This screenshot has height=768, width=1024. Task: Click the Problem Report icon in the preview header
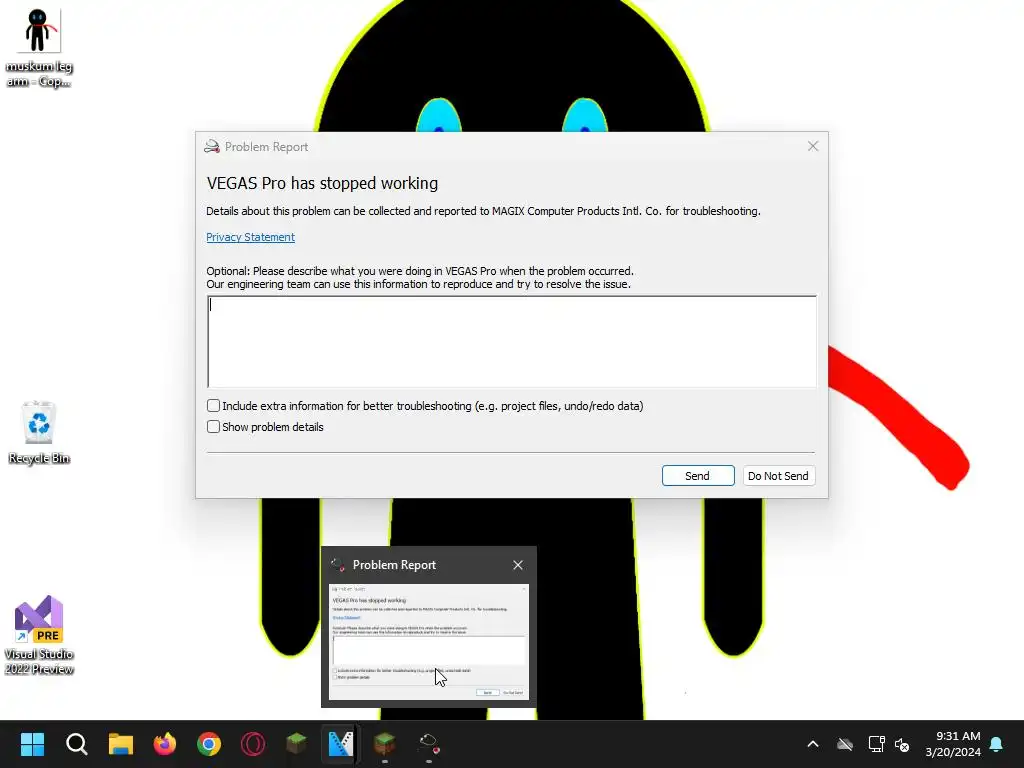click(338, 565)
